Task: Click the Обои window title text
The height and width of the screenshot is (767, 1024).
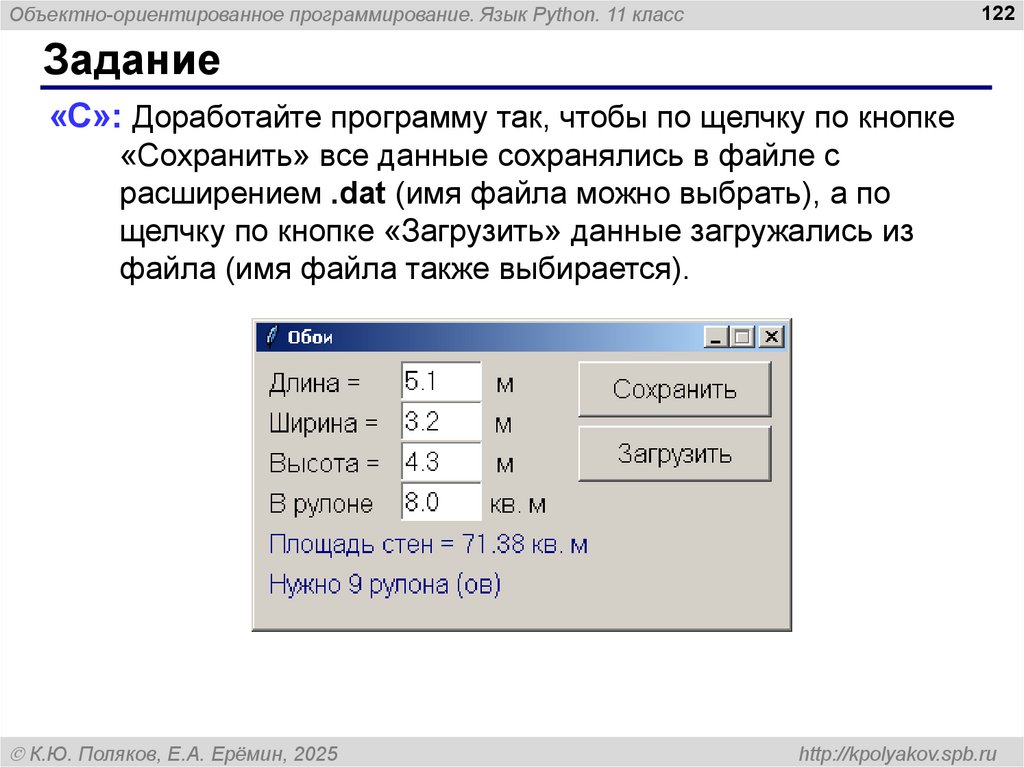Action: [310, 338]
